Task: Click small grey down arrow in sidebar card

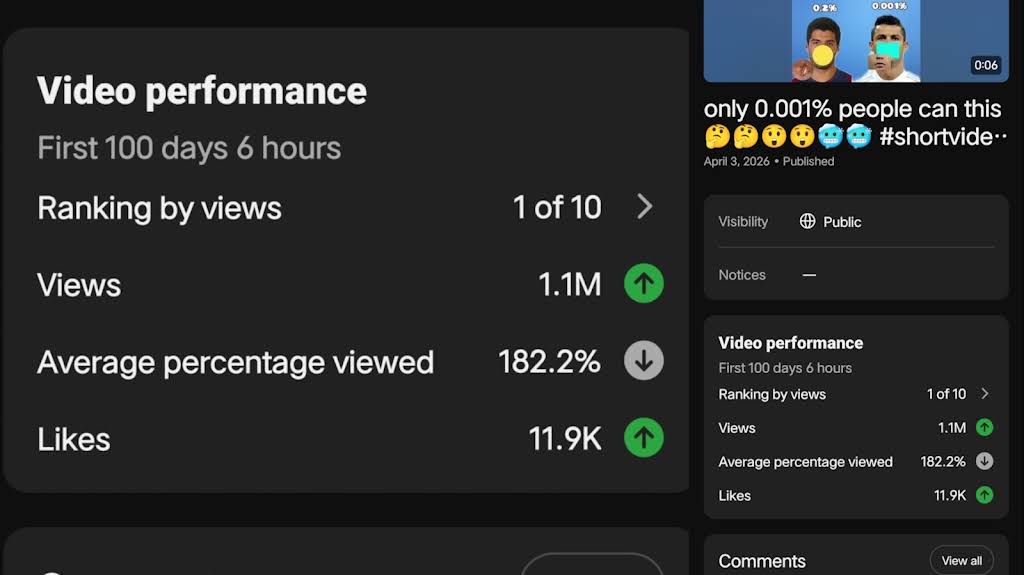Action: [984, 461]
